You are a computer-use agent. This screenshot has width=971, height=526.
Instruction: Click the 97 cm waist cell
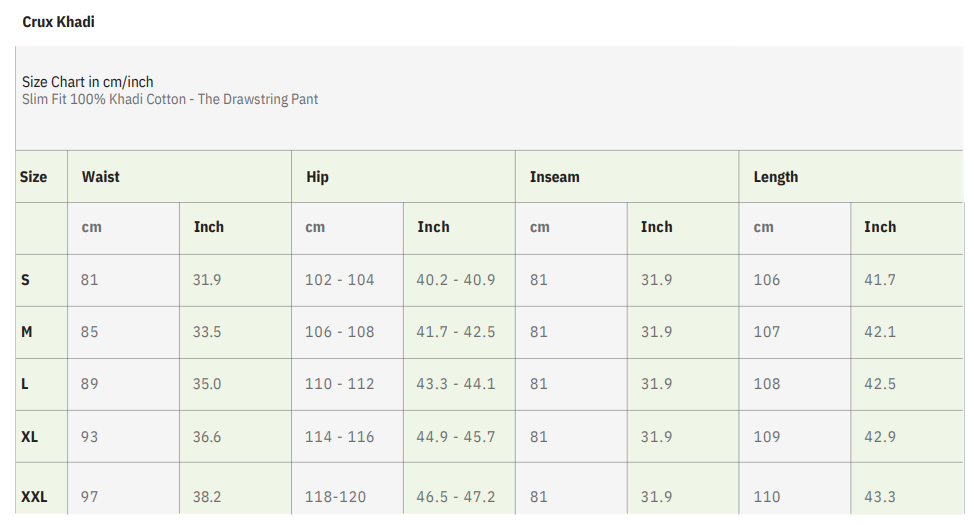[x=90, y=496]
